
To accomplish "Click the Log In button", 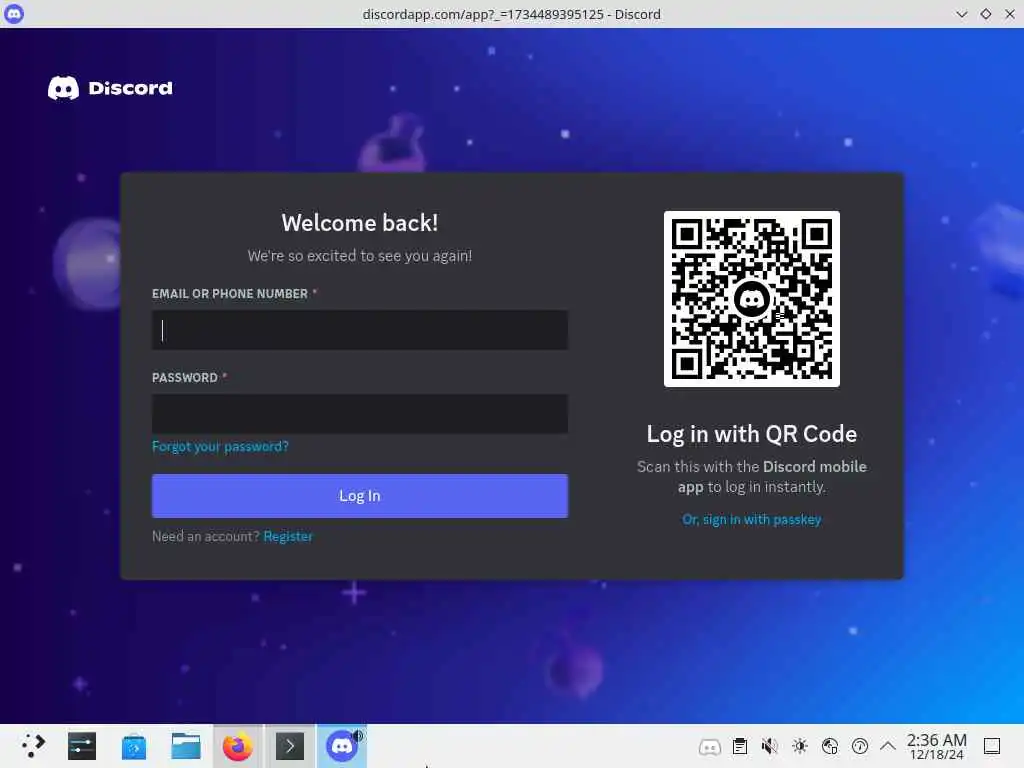I will click(360, 496).
